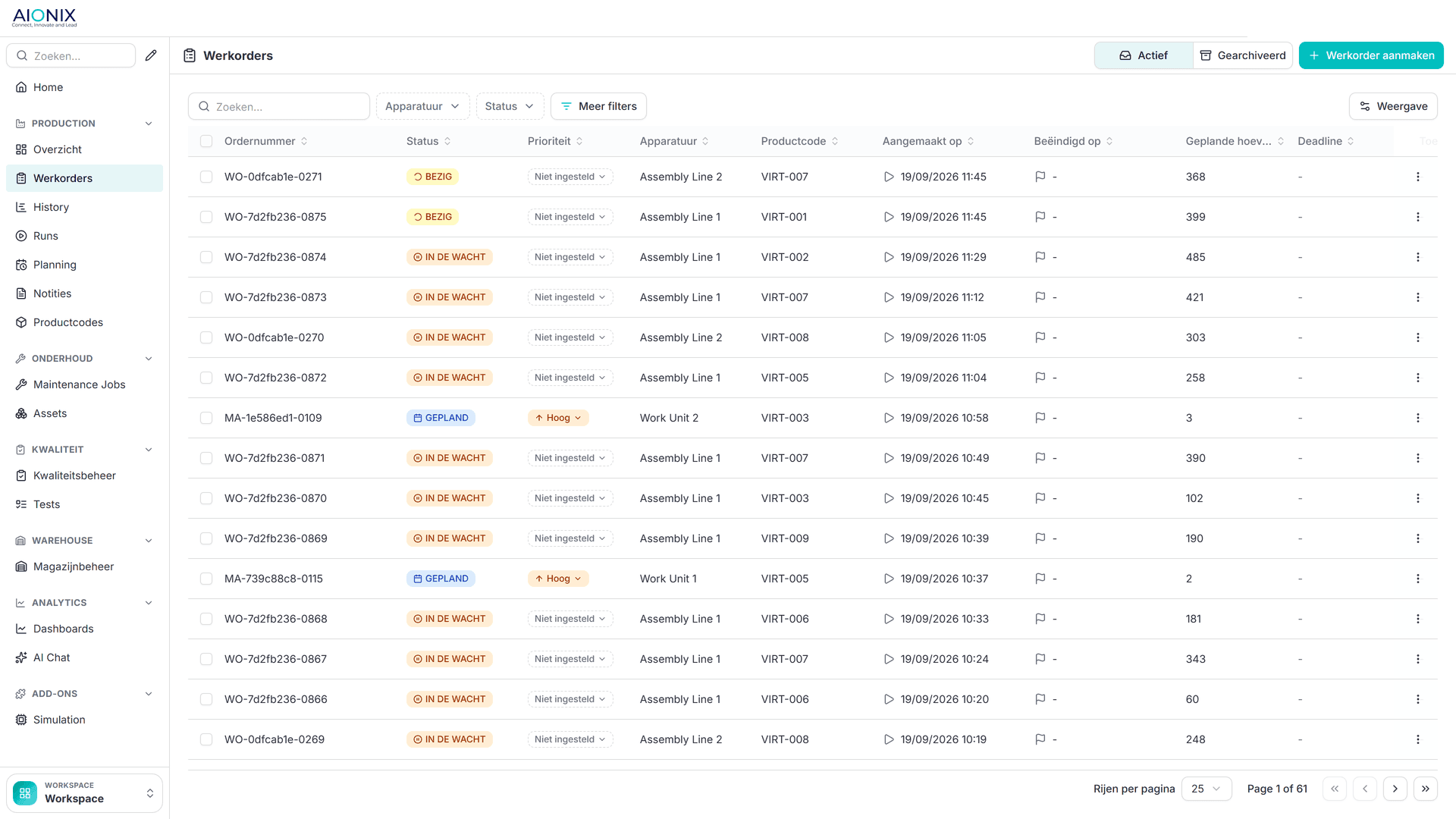The height and width of the screenshot is (819, 1456).
Task: Click the play icon in MA-739c88c8-0115 row
Action: (889, 579)
